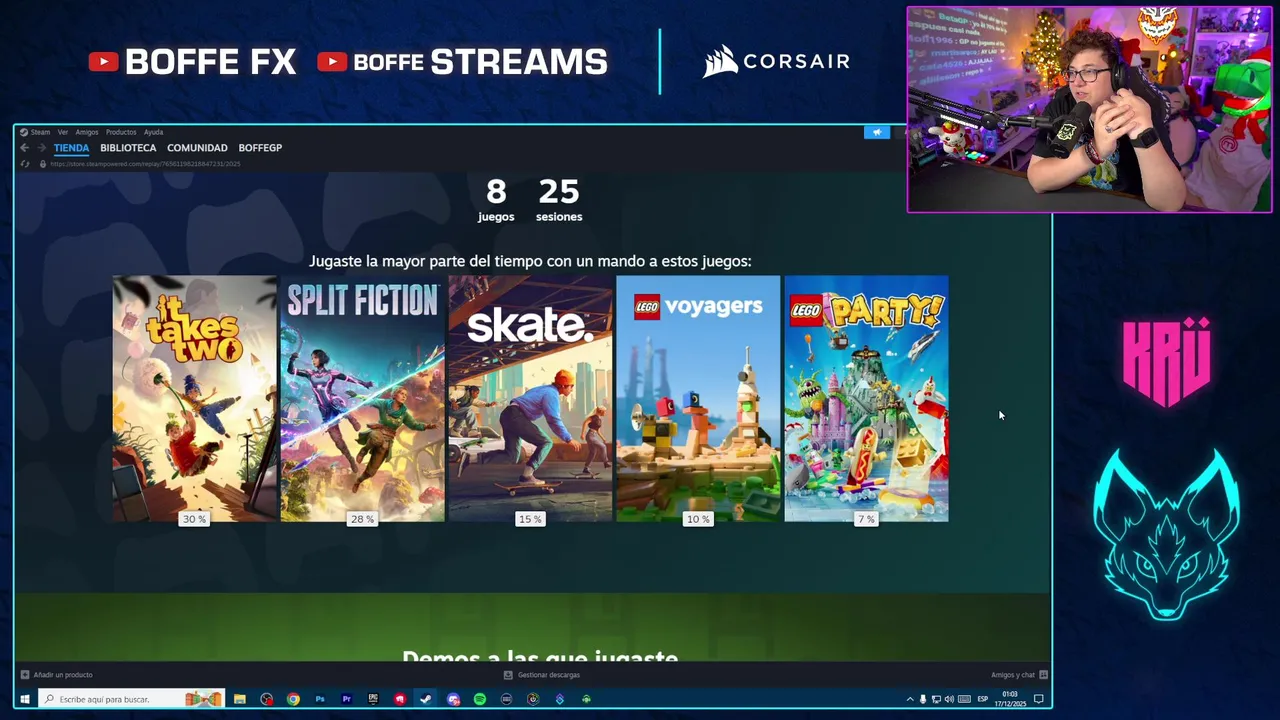Click the 30 % label under It Takes Two
The image size is (1280, 720).
click(x=194, y=519)
